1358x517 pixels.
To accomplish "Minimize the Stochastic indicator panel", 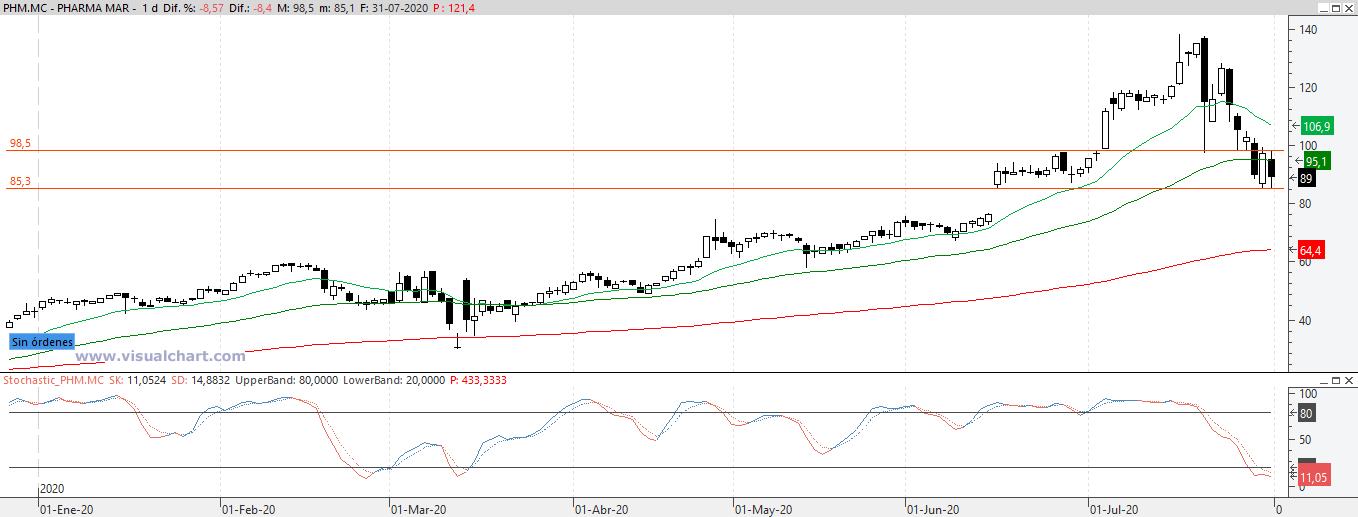I will tap(1325, 382).
